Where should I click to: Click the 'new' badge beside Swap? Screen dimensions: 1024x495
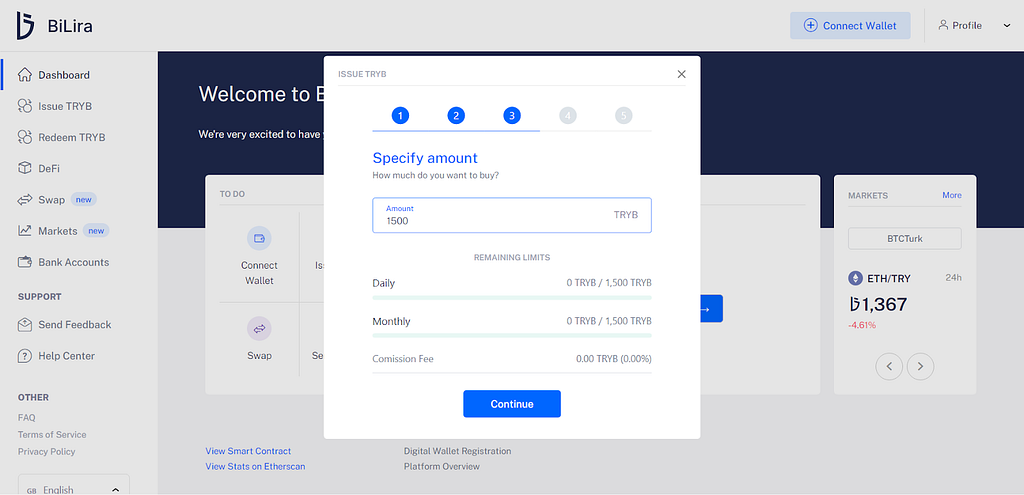(84, 200)
